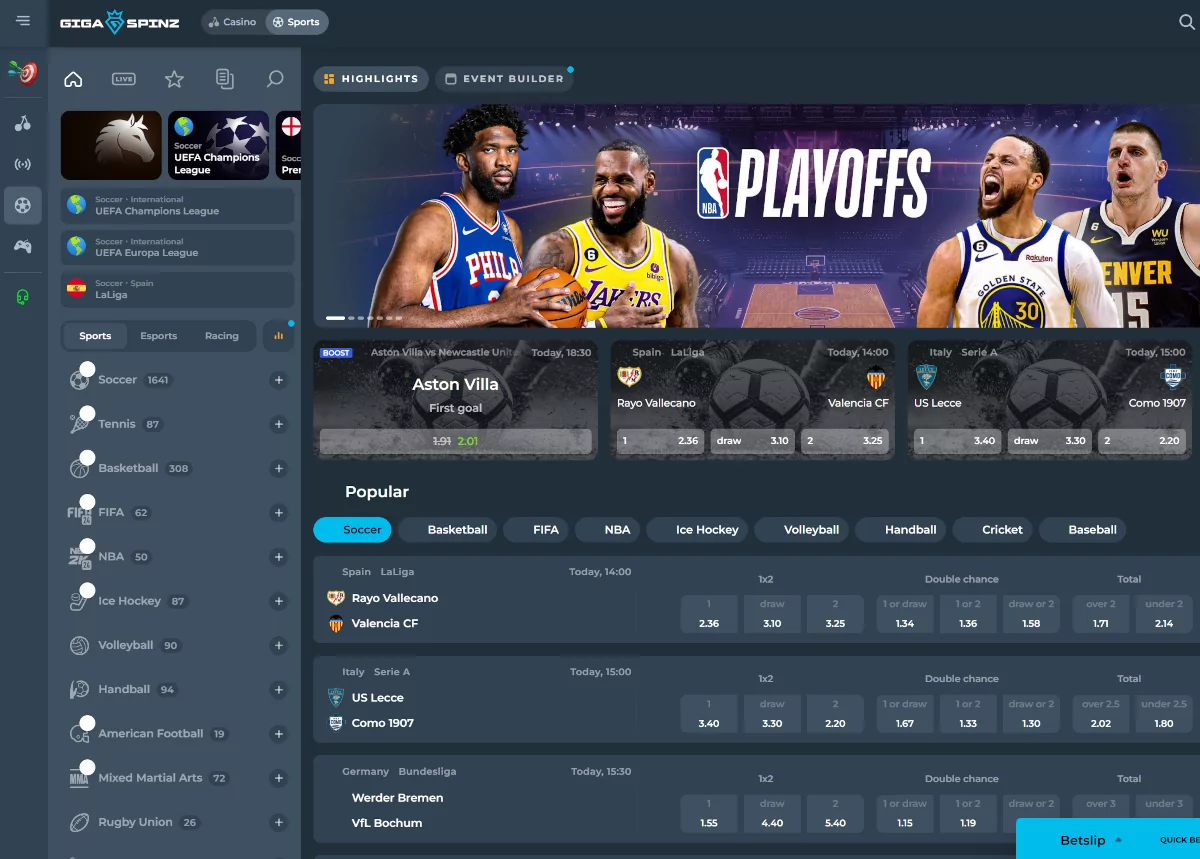1200x859 pixels.
Task: Bet over 2.5 at 2.02 for Lecce match
Action: [x=1101, y=714]
